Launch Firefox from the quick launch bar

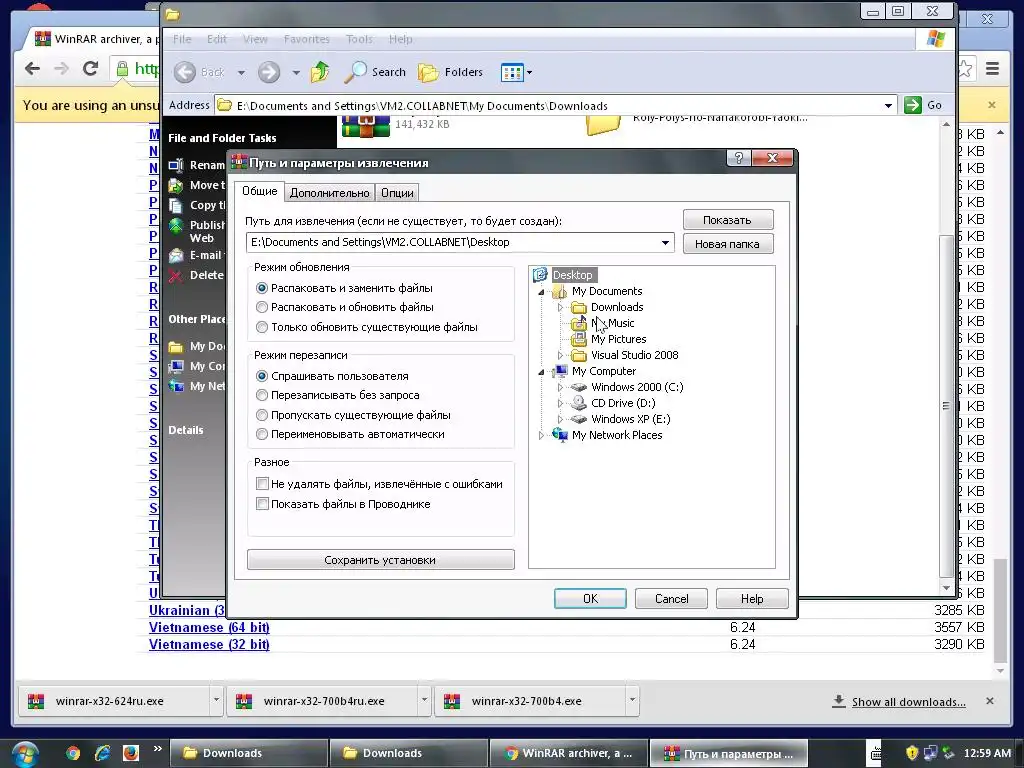click(131, 753)
